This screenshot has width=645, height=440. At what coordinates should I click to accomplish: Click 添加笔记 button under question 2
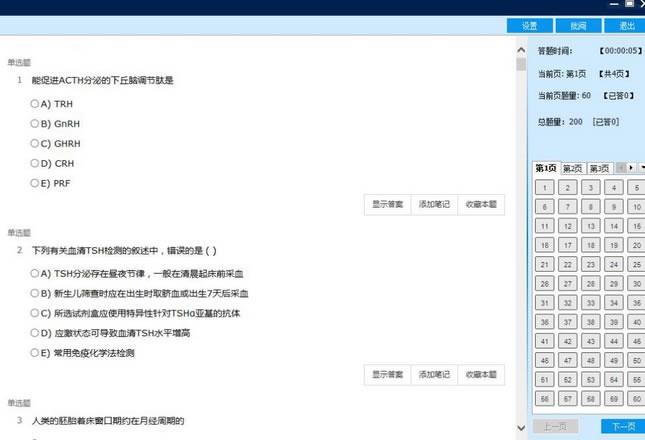point(434,374)
